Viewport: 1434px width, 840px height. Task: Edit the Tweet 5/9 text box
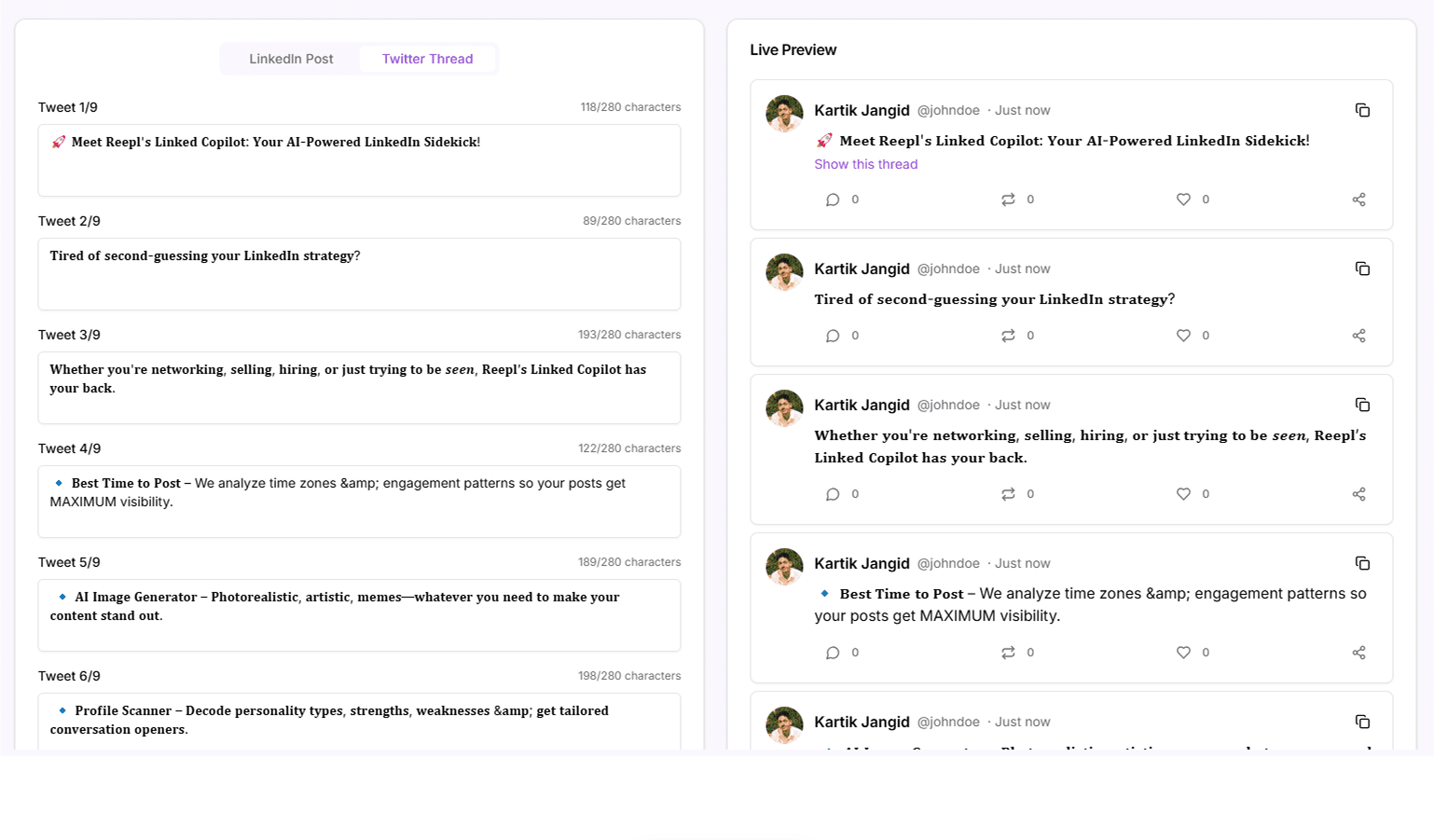(x=359, y=615)
